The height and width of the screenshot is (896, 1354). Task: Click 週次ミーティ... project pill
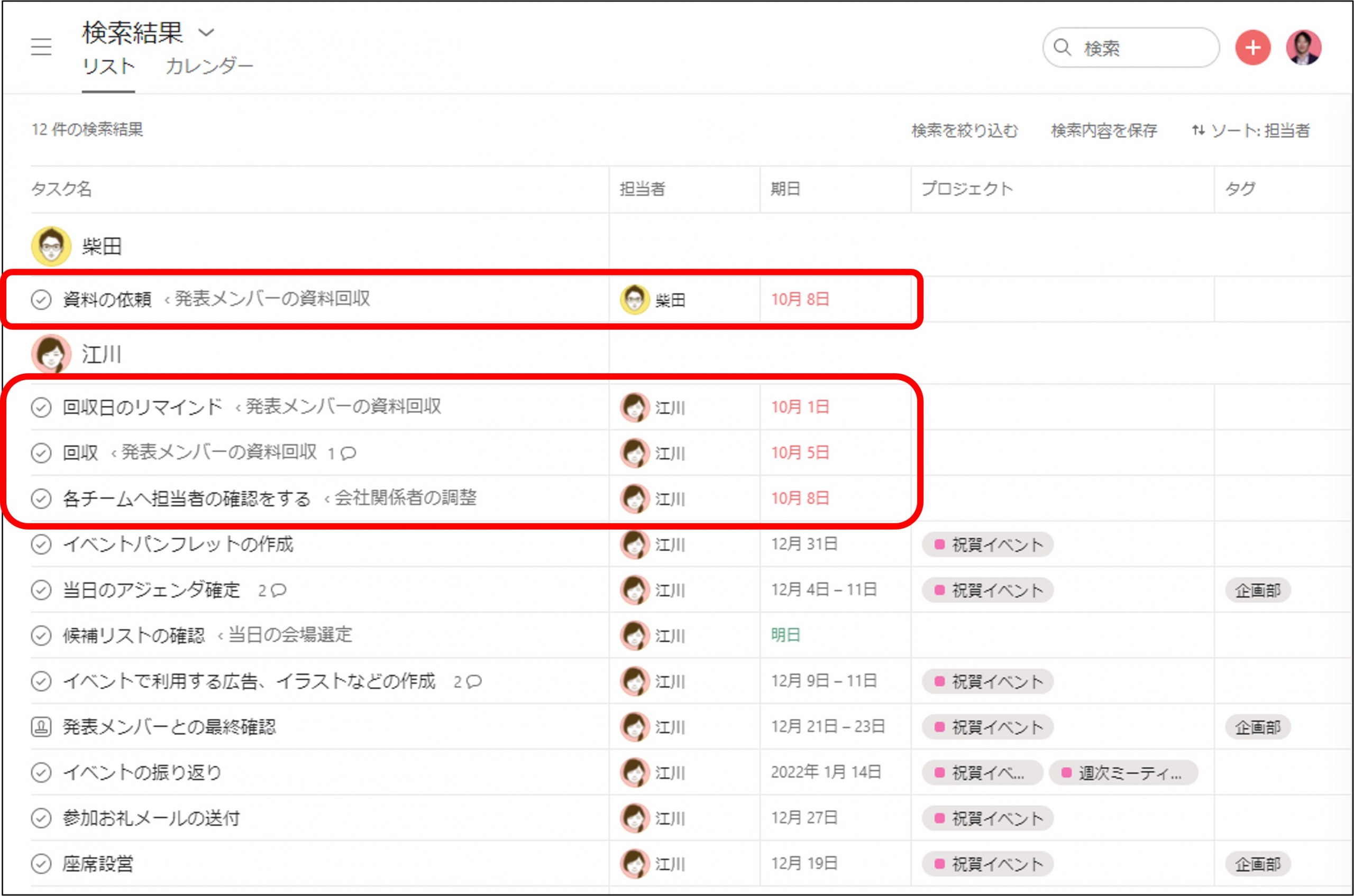tap(1123, 773)
